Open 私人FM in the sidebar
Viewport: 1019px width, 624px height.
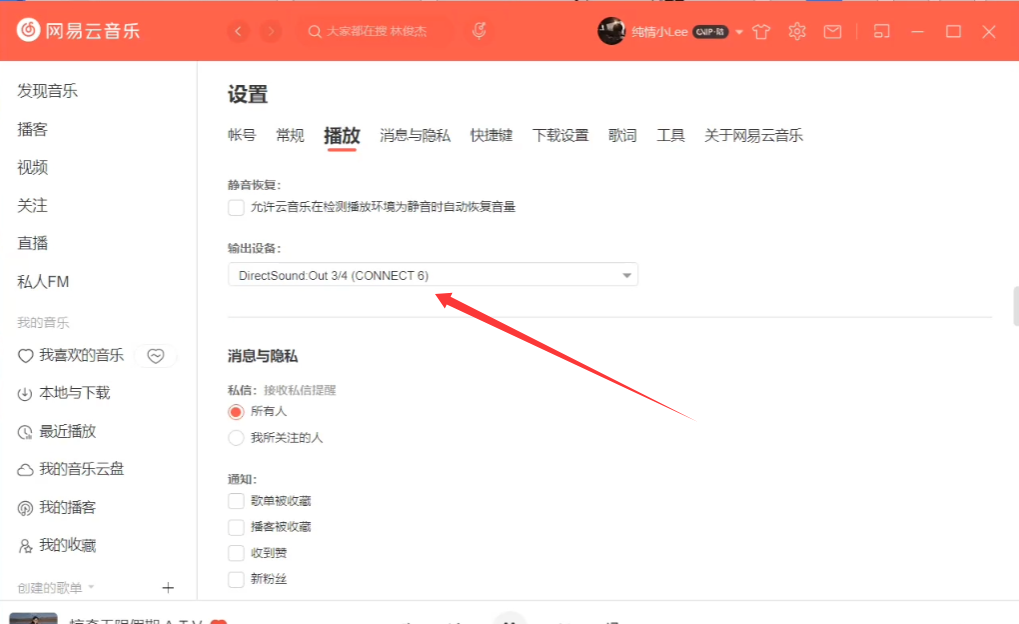(42, 281)
